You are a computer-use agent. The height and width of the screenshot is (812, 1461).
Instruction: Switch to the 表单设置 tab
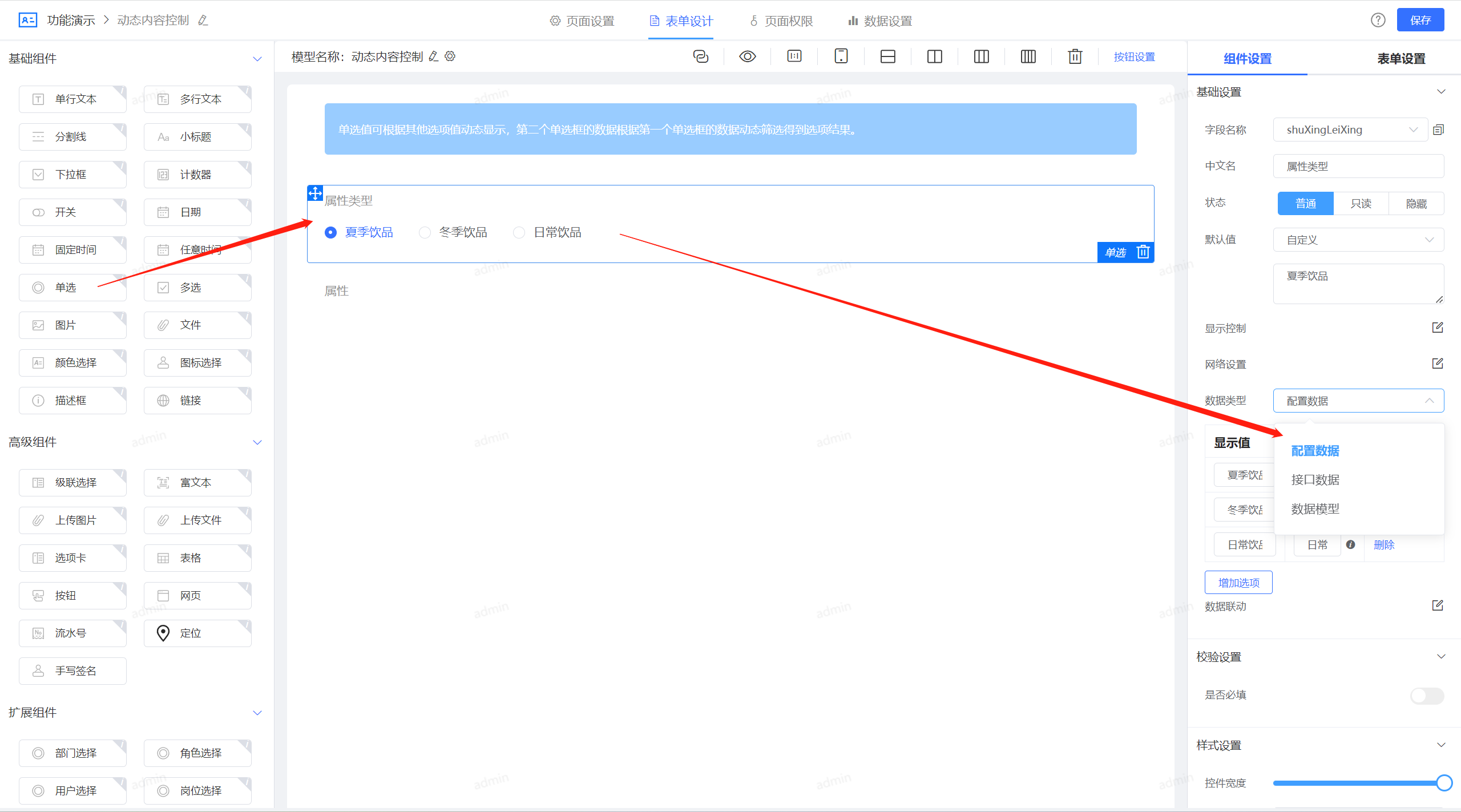pyautogui.click(x=1401, y=59)
